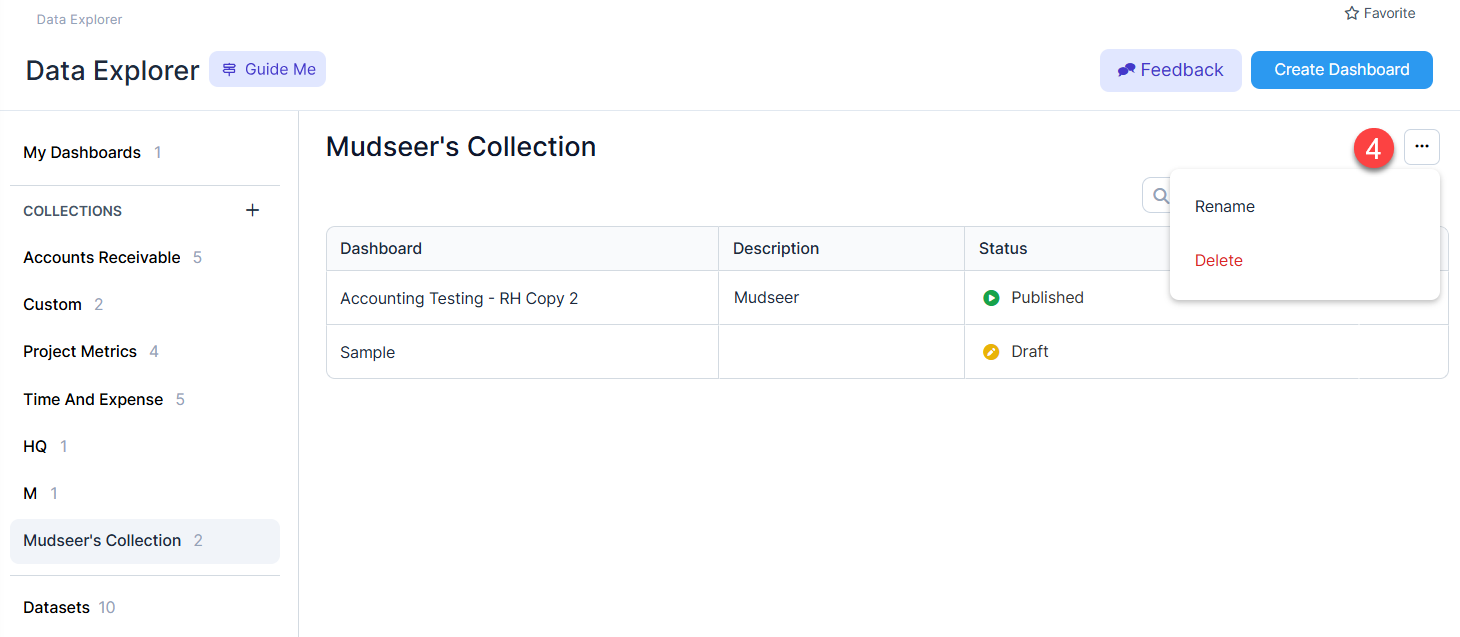
Task: Click the green Published status icon
Action: 991,298
